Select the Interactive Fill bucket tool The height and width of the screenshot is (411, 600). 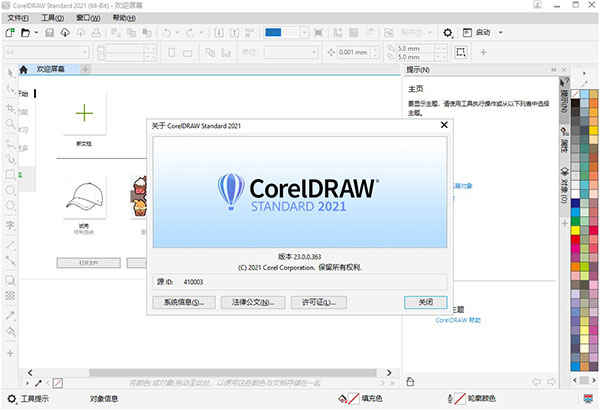click(x=10, y=331)
